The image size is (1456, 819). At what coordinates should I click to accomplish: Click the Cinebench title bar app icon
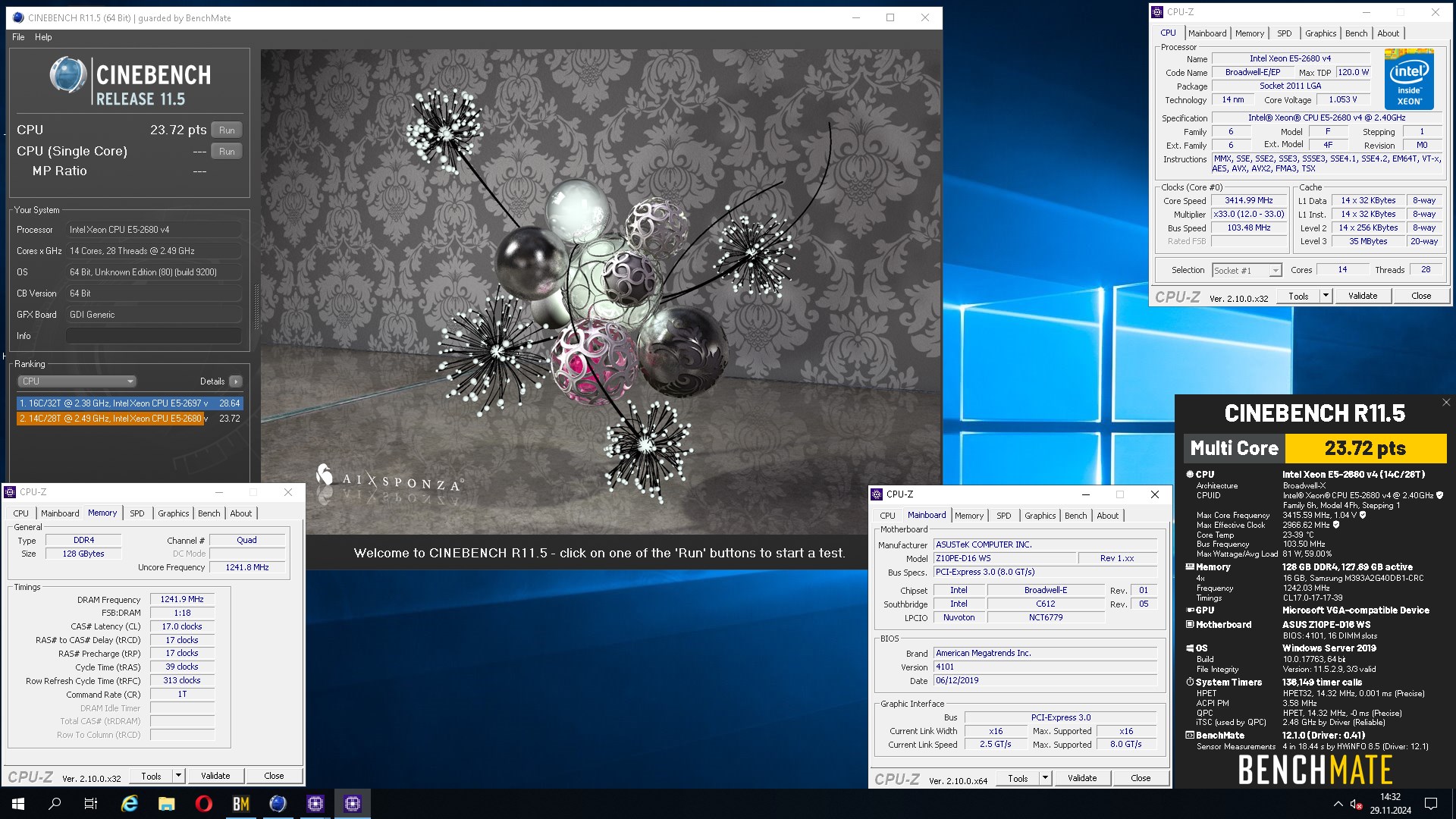point(18,17)
